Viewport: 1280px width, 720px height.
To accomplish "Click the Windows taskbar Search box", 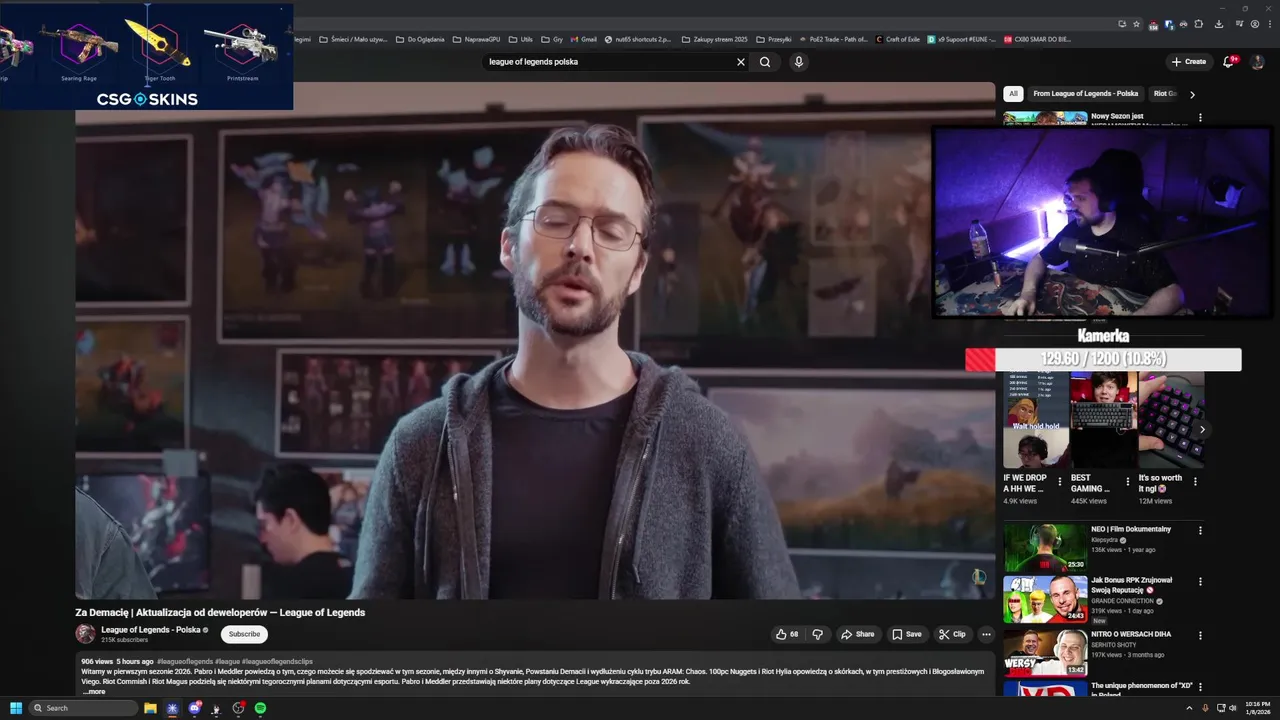I will (83, 708).
